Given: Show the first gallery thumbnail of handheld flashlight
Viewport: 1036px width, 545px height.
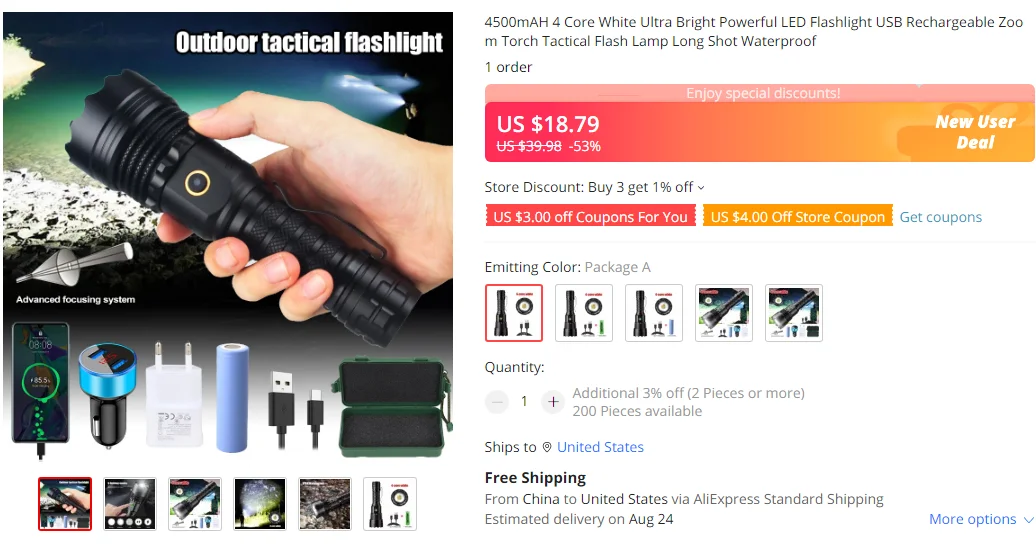Looking at the screenshot, I should [x=65, y=504].
